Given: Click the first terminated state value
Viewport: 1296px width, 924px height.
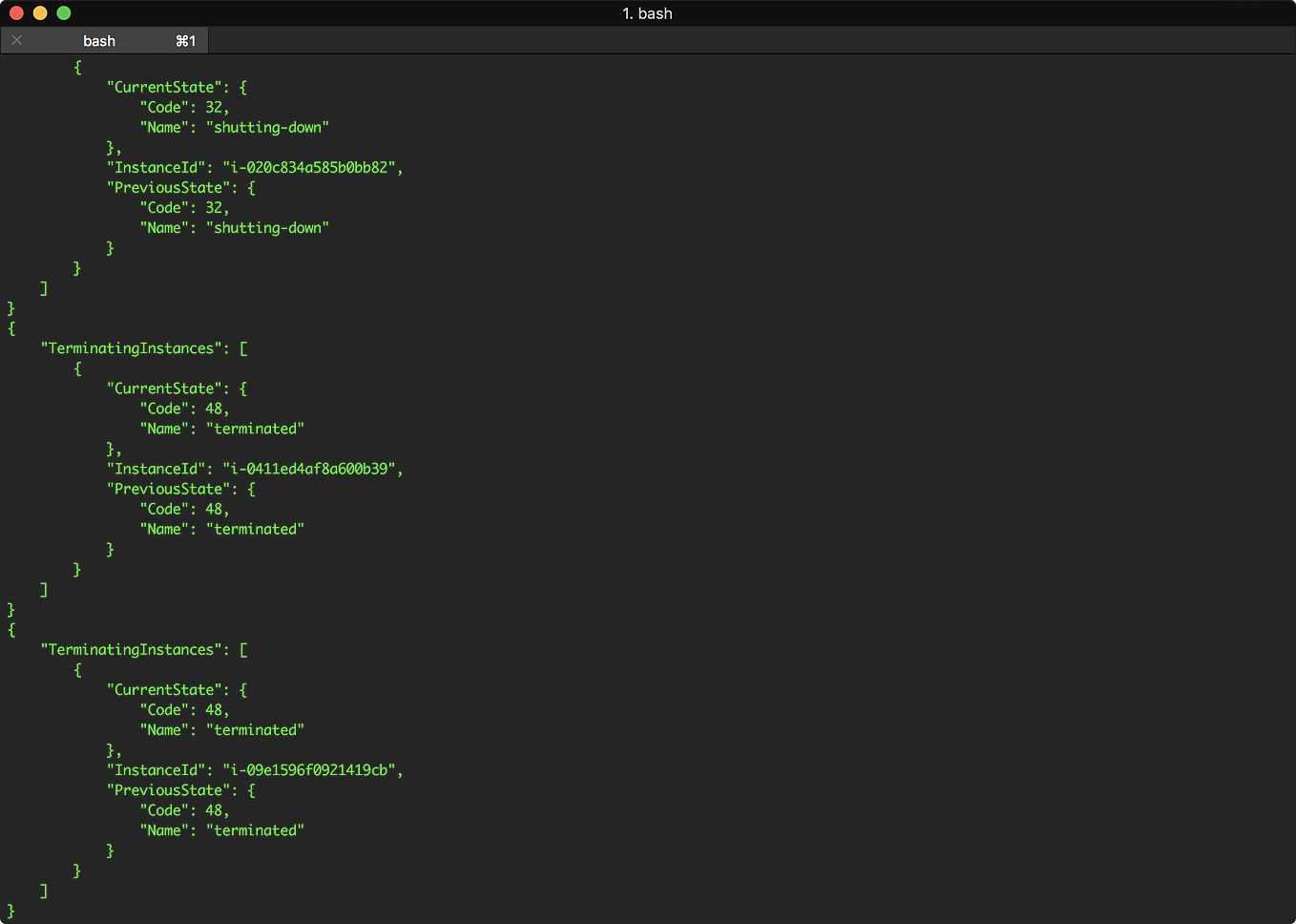Looking at the screenshot, I should click(255, 428).
